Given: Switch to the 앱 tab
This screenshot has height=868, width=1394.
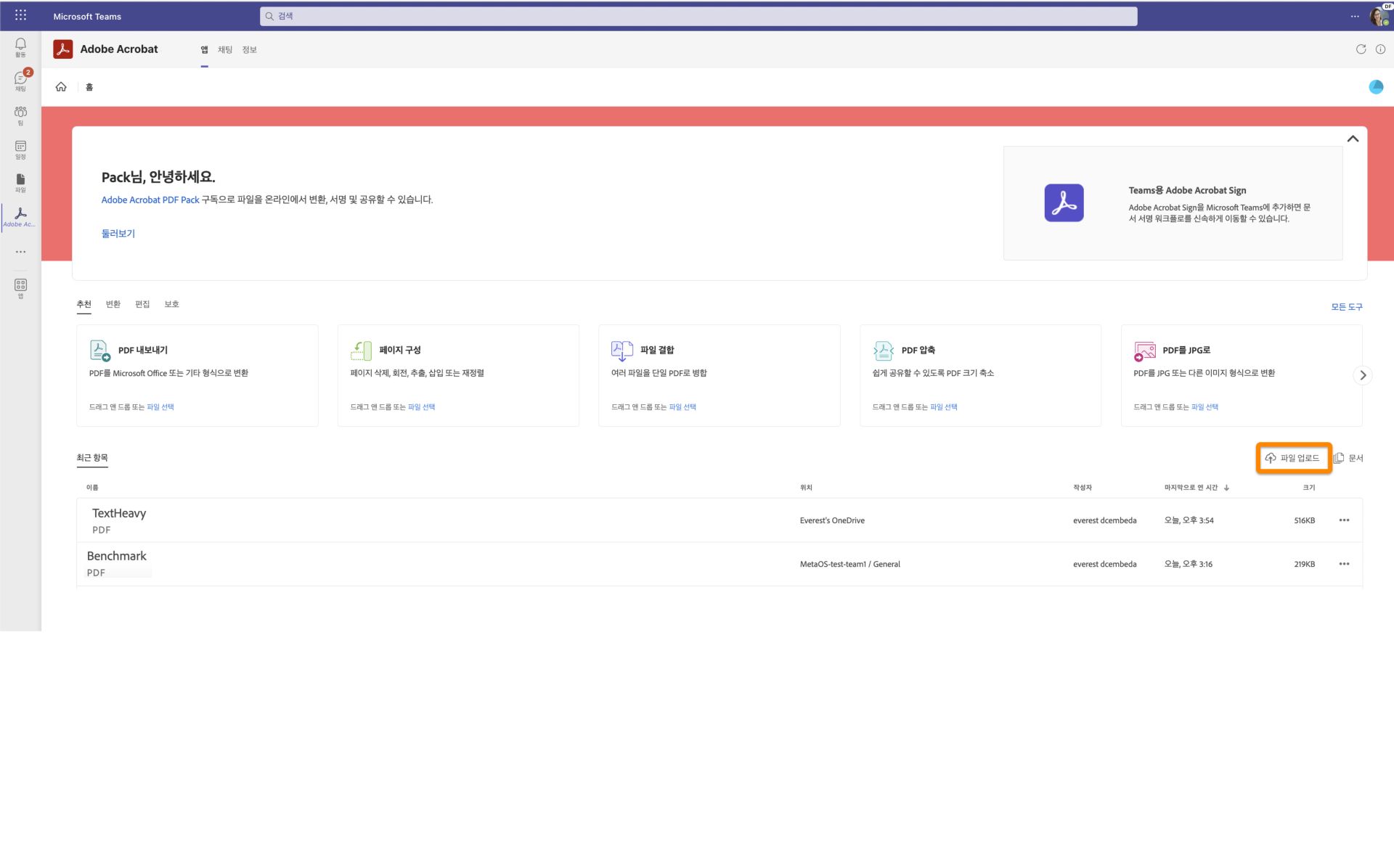Looking at the screenshot, I should (x=205, y=49).
